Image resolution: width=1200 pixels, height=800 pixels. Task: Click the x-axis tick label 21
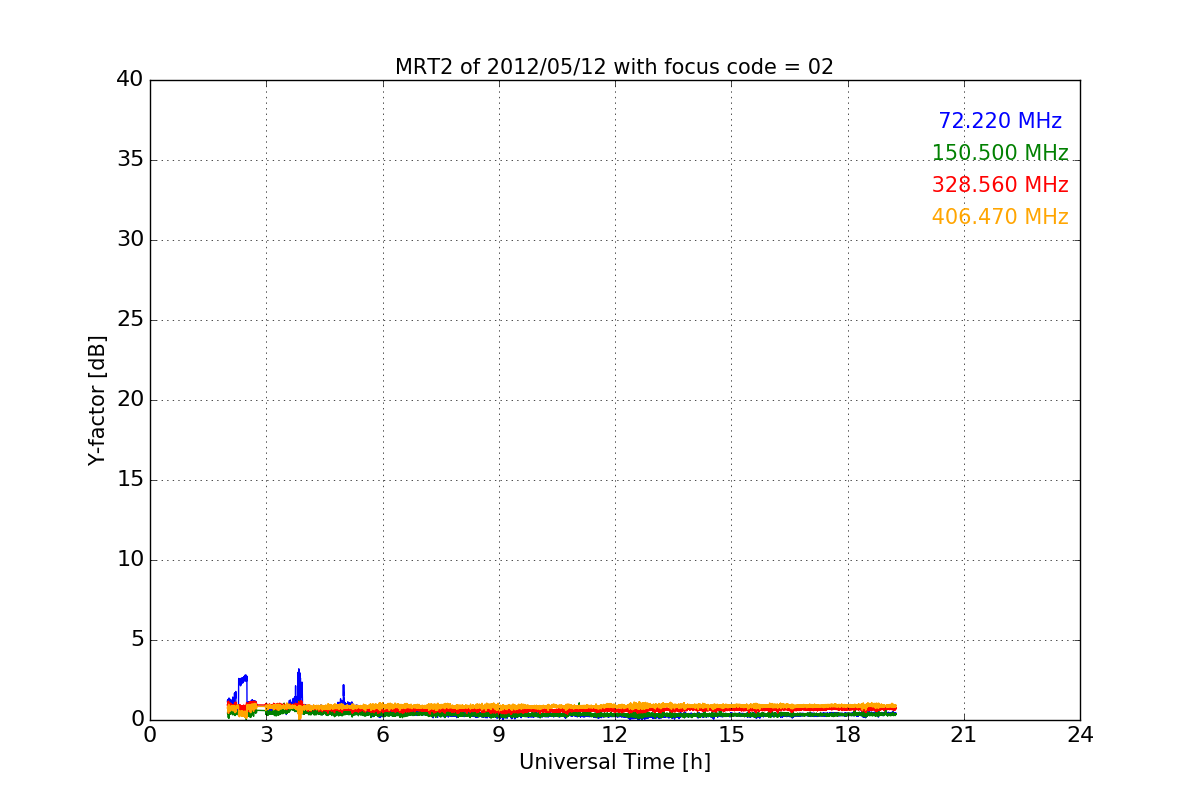964,735
